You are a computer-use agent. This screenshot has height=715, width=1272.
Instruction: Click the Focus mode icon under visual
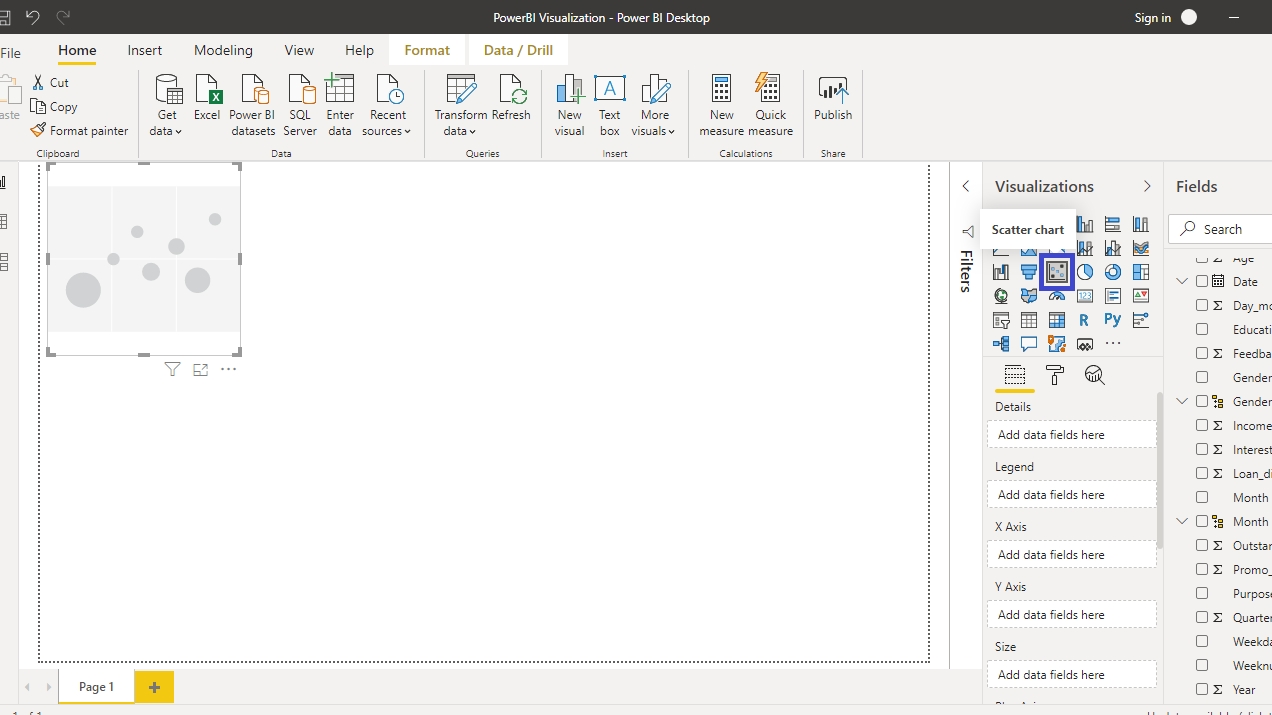[200, 370]
